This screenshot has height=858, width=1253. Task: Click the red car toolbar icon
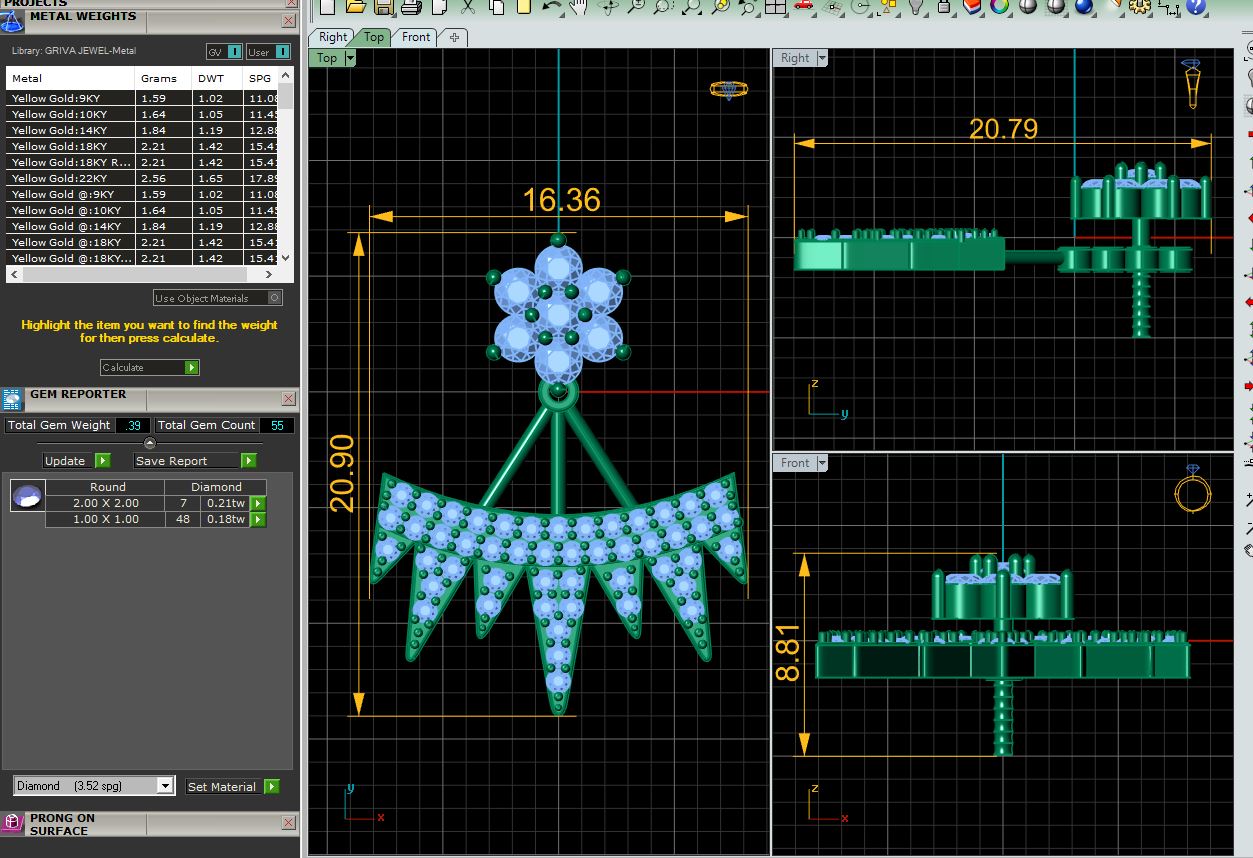click(804, 6)
